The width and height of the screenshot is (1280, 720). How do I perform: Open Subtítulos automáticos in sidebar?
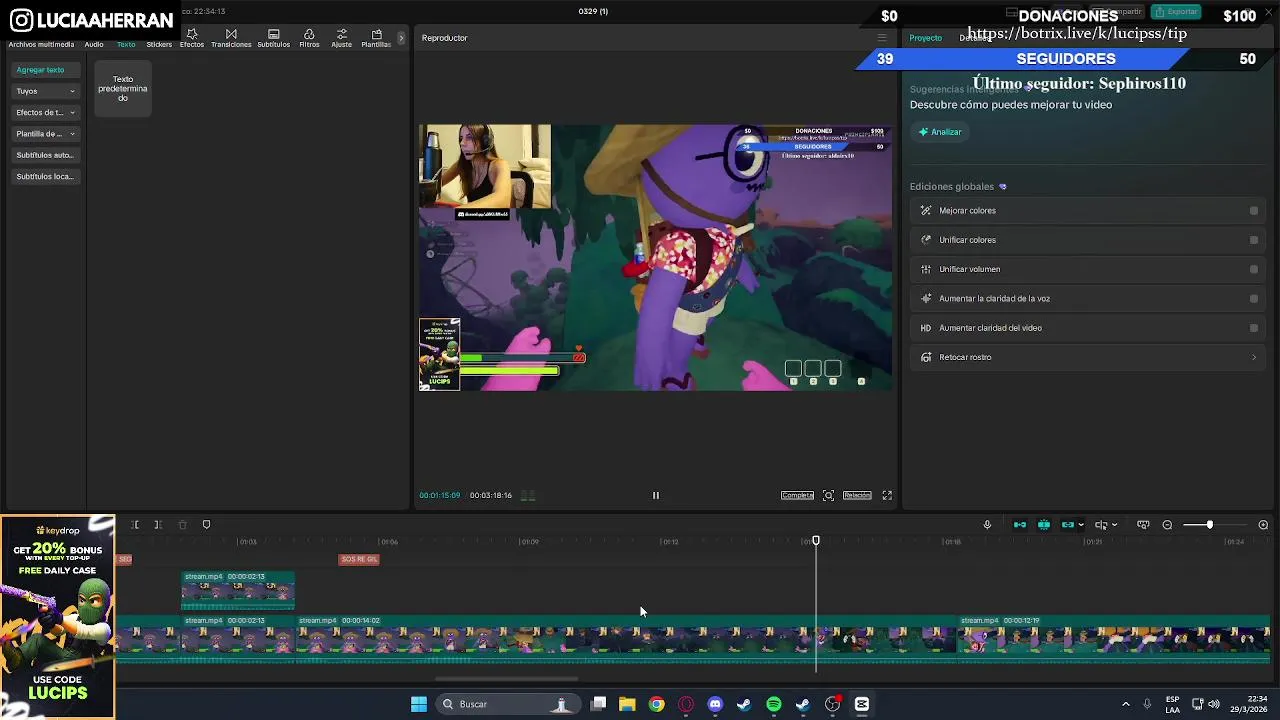(x=45, y=155)
